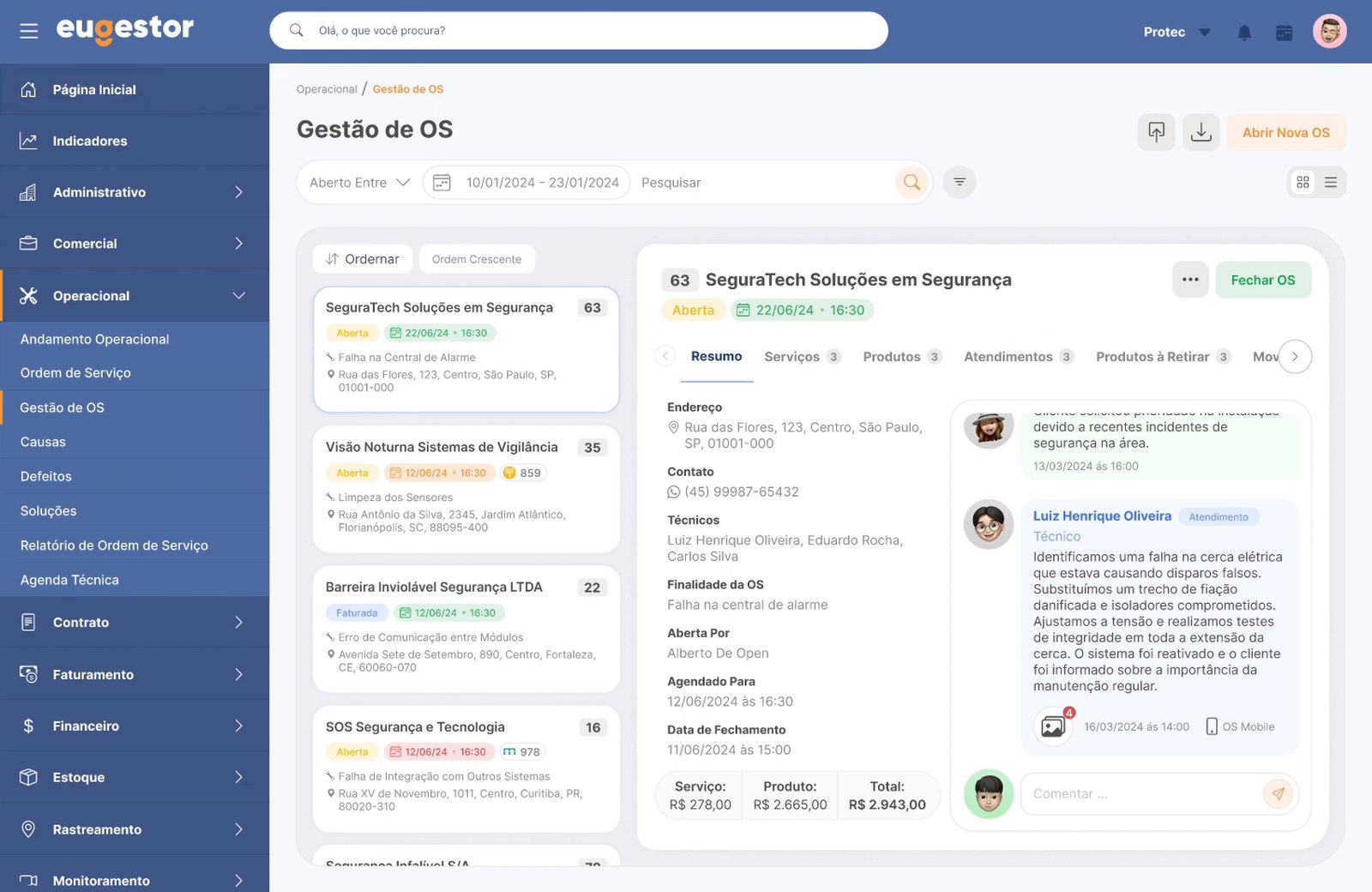
Task: Expand the Faturamento menu
Action: click(135, 675)
